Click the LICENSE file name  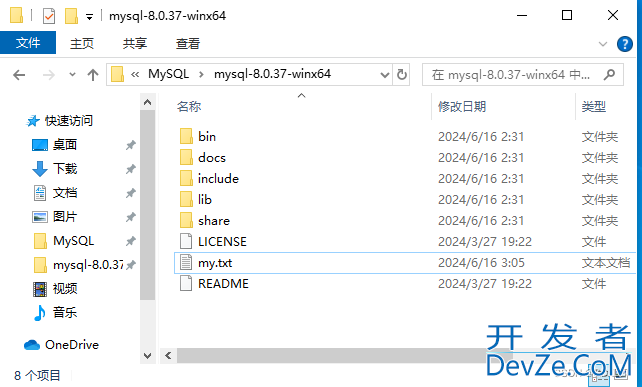click(222, 242)
